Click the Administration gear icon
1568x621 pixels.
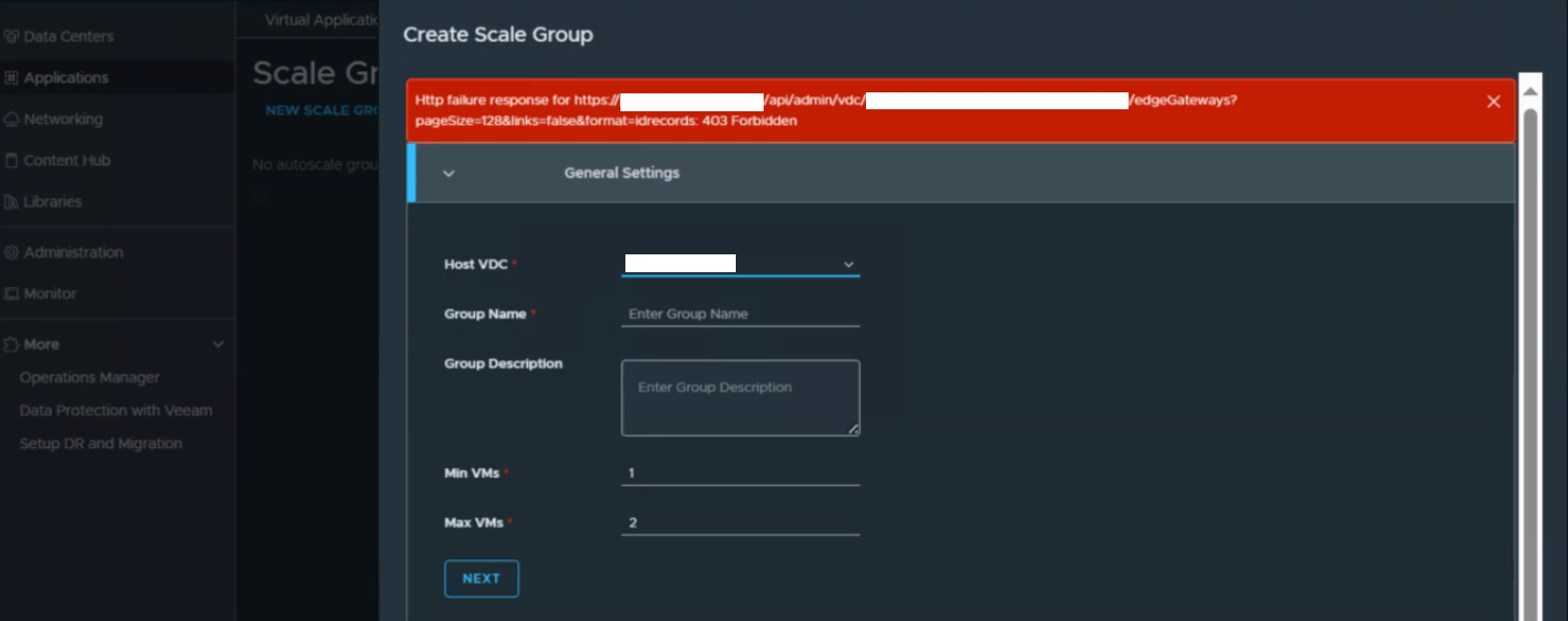[x=11, y=252]
